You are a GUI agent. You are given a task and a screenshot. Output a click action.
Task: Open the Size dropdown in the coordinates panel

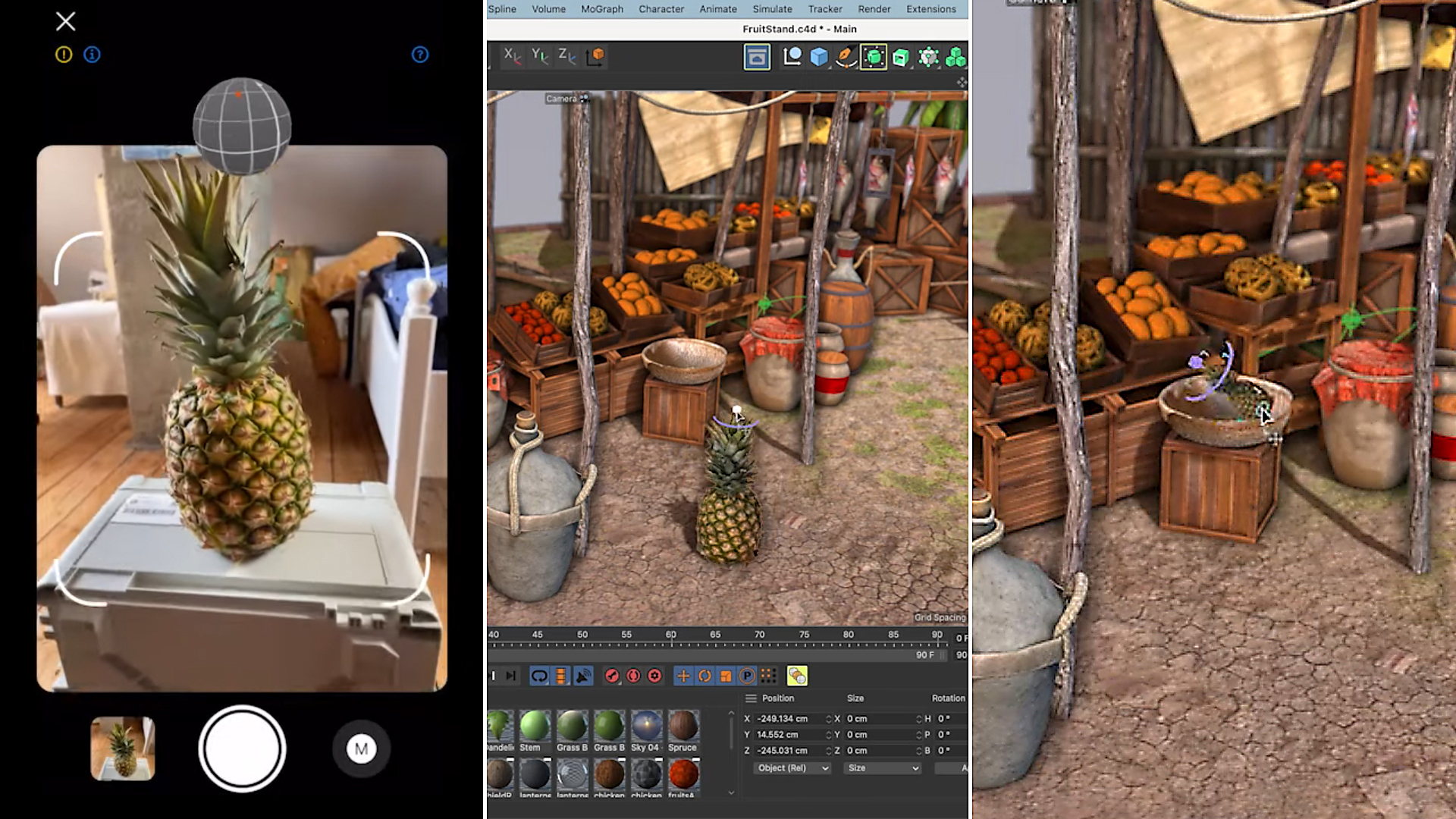click(x=882, y=768)
